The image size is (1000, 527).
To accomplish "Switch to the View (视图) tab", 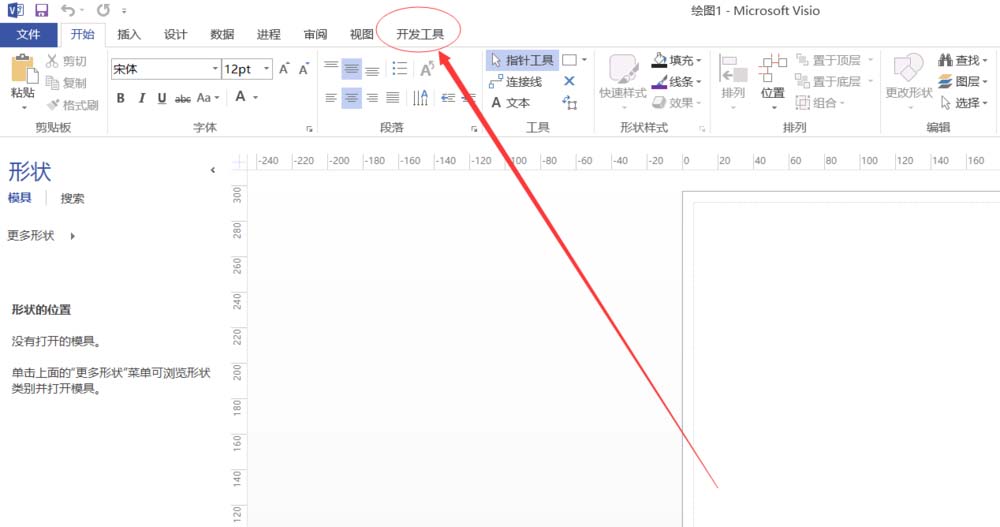I will click(362, 34).
